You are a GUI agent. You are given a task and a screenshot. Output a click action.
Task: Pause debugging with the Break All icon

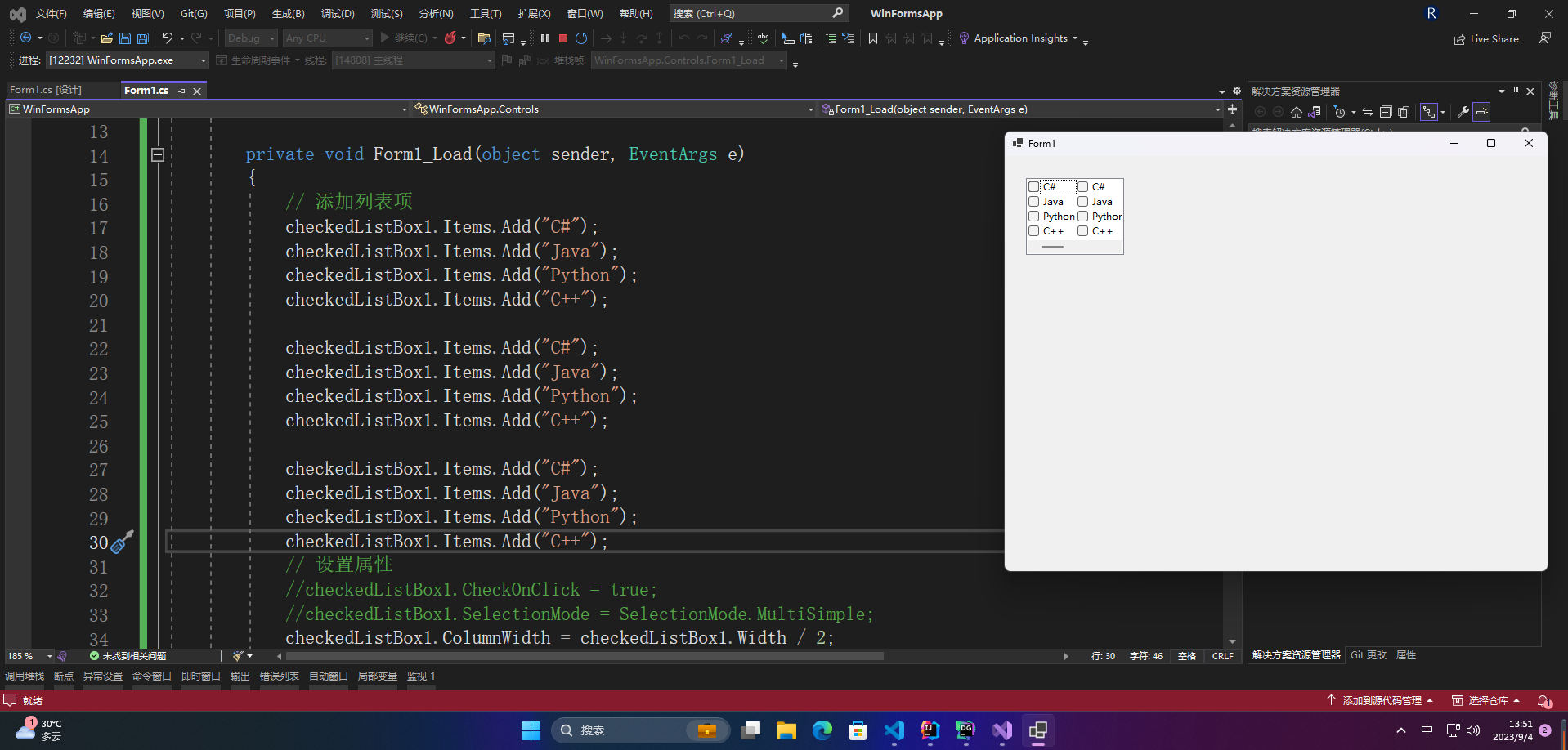pyautogui.click(x=545, y=38)
